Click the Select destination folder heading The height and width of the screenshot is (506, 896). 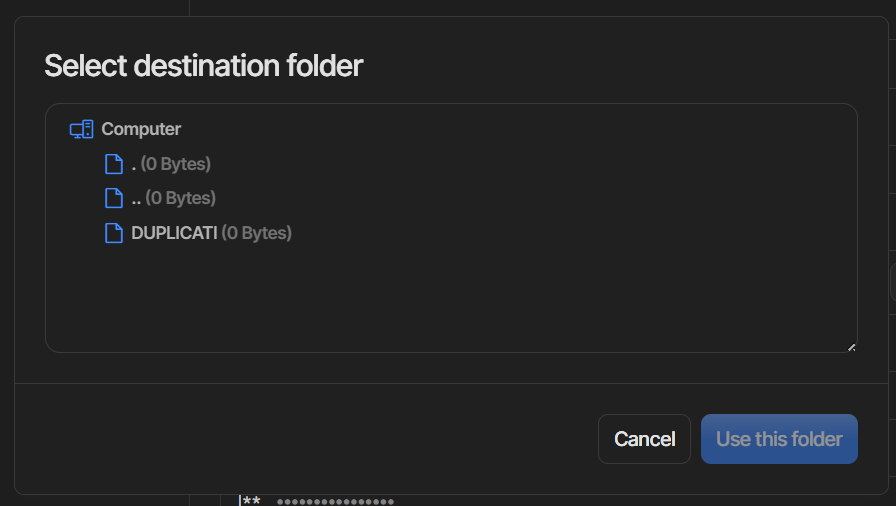click(x=203, y=66)
